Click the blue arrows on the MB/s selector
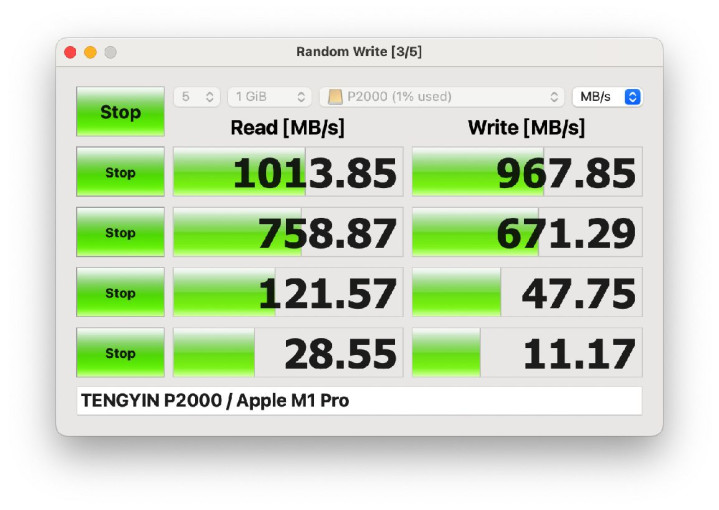This screenshot has width=719, height=510. point(632,97)
